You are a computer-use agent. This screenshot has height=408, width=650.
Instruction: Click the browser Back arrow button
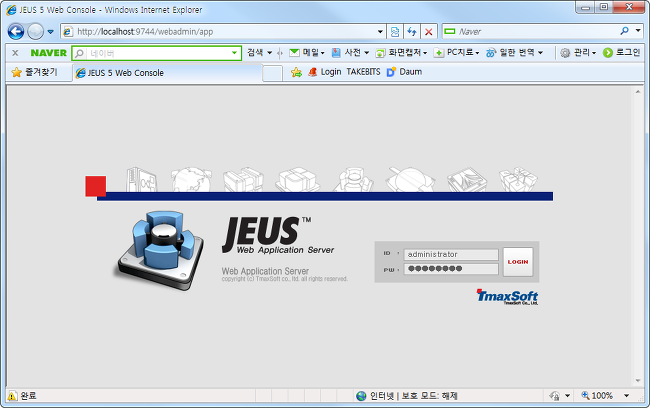[x=16, y=32]
